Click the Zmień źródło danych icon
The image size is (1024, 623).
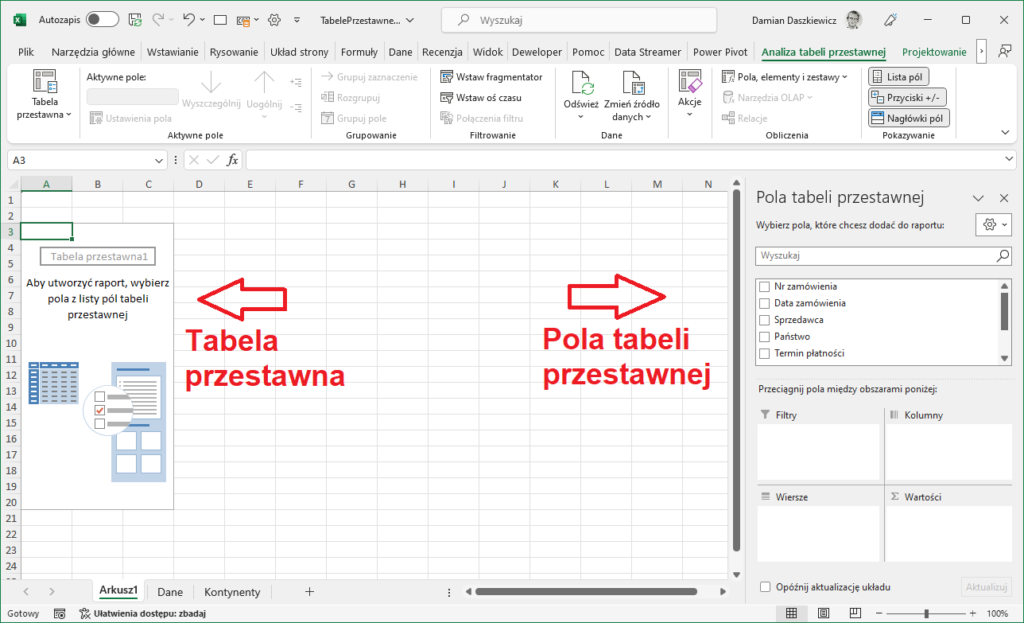[x=632, y=84]
